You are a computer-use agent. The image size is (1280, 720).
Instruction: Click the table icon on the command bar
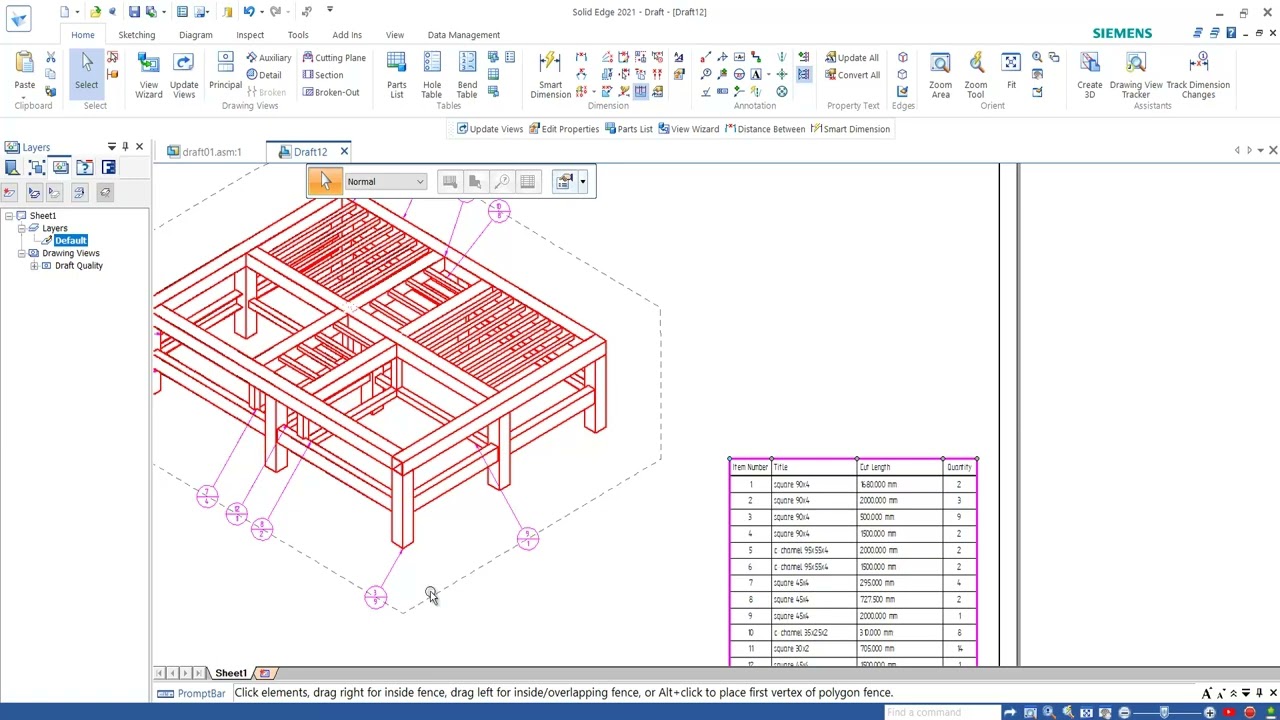[x=527, y=181]
